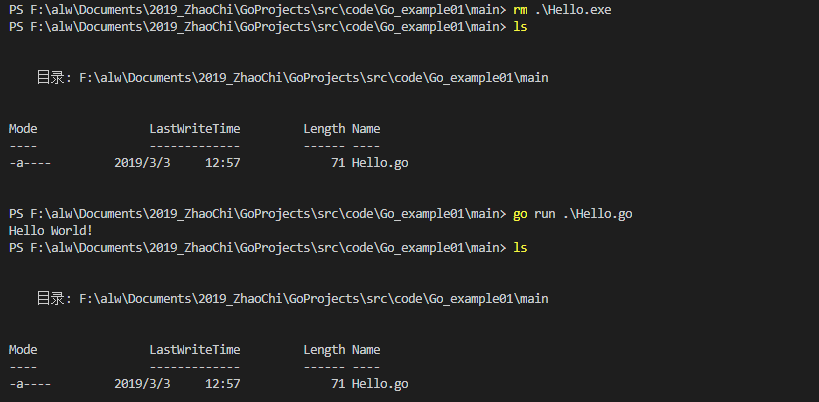819x402 pixels.
Task: Click the first yellow 'ls' command
Action: pyautogui.click(x=520, y=27)
